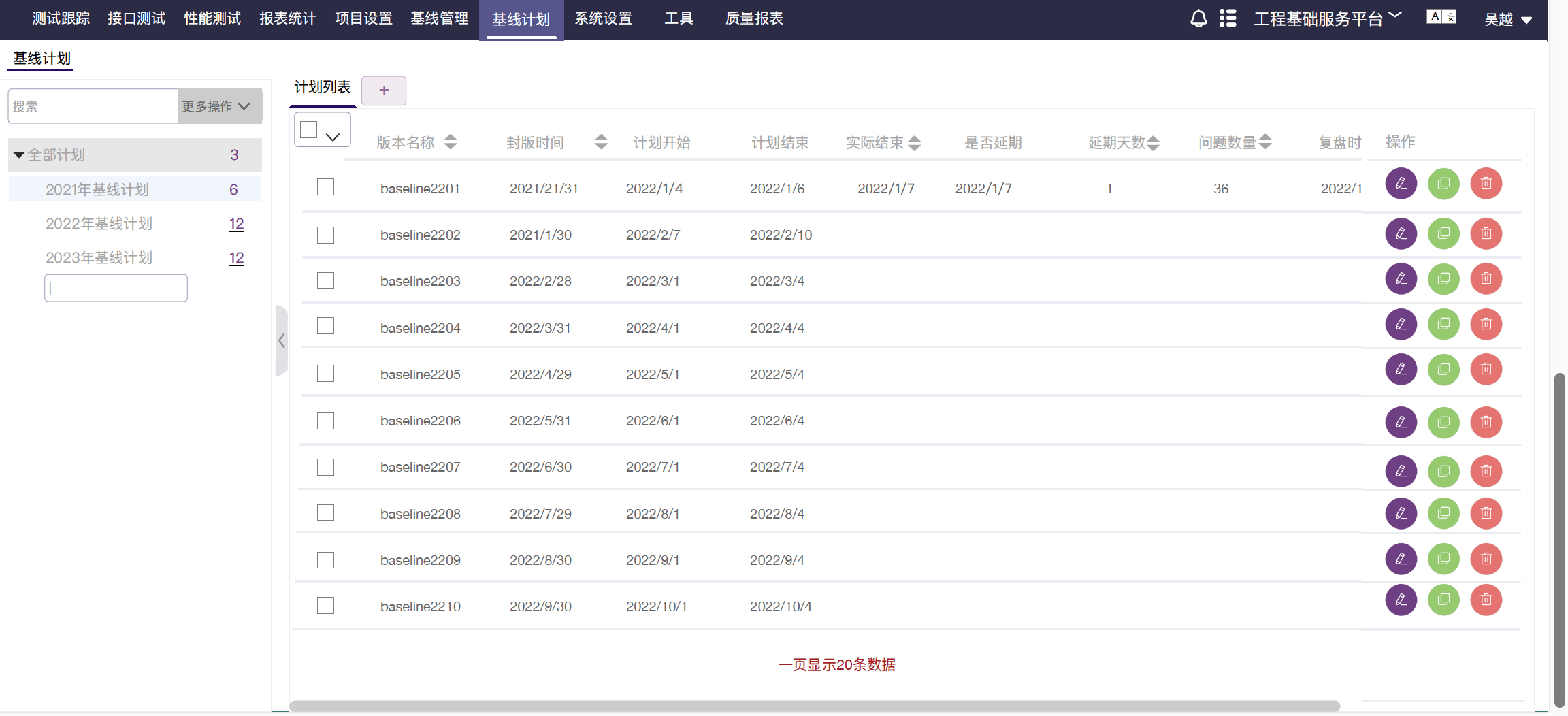The width and height of the screenshot is (1568, 716).
Task: Add a new plan with plus button
Action: pos(384,91)
